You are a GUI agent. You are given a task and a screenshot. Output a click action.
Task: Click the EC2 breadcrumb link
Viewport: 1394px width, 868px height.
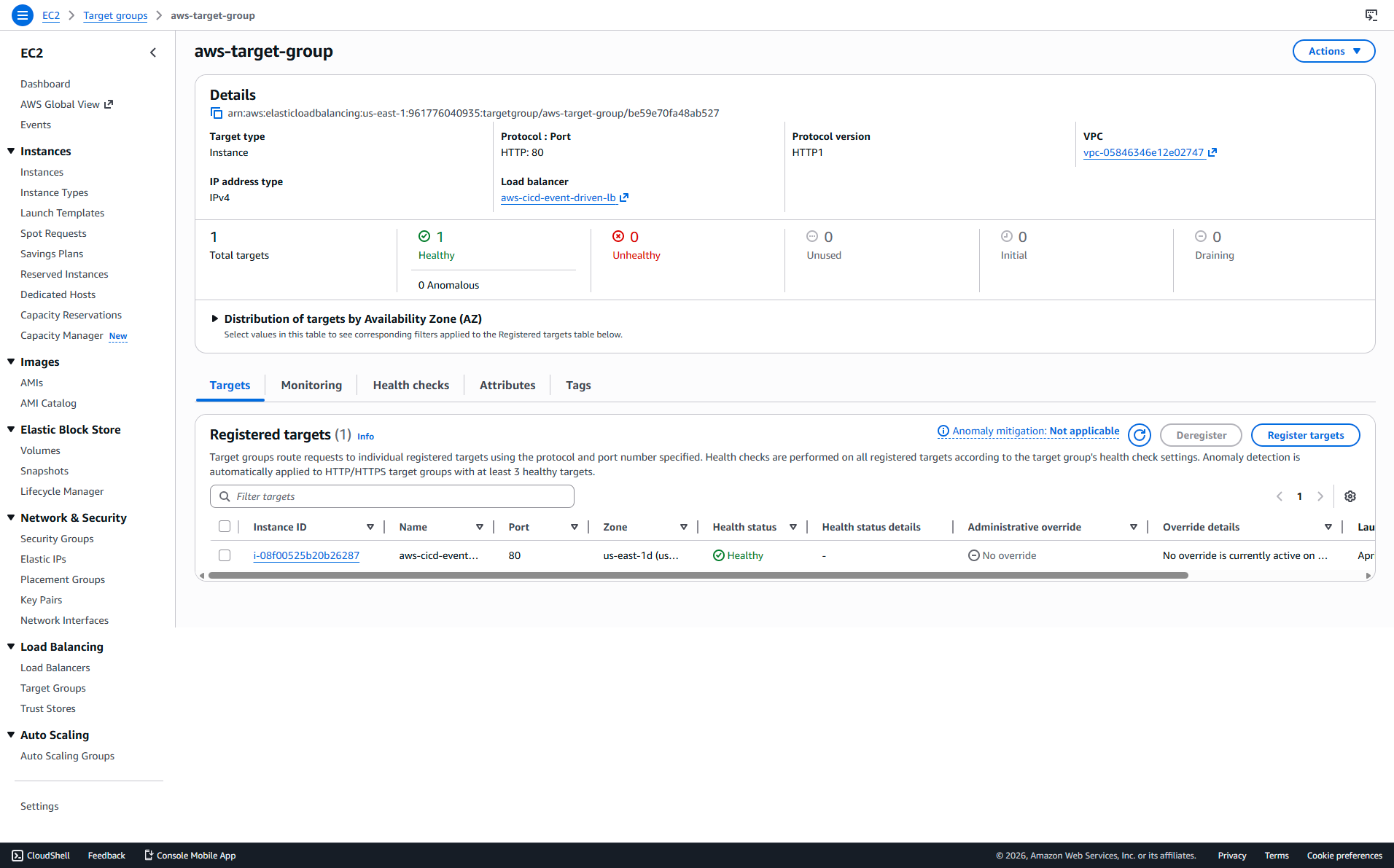[51, 15]
